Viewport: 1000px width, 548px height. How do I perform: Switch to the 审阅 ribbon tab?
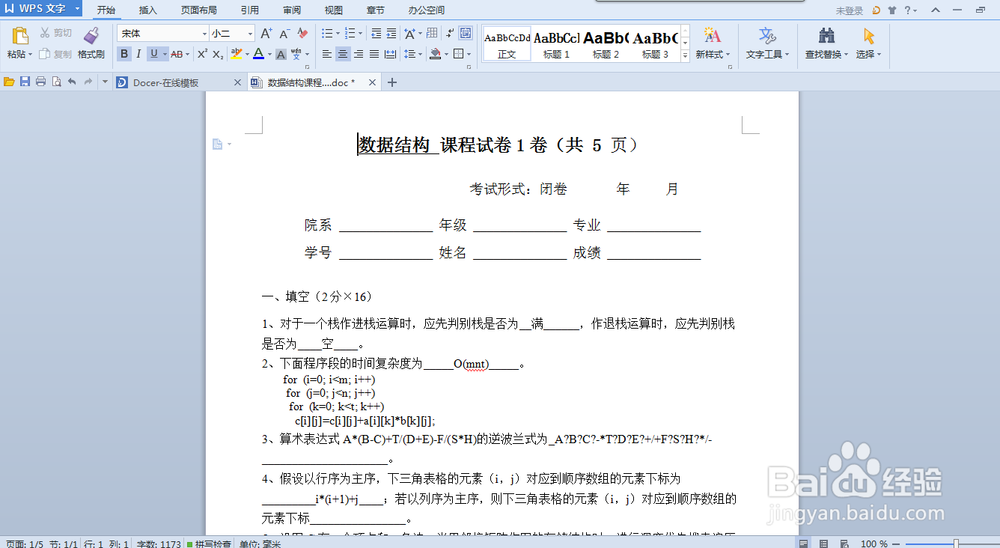point(291,10)
